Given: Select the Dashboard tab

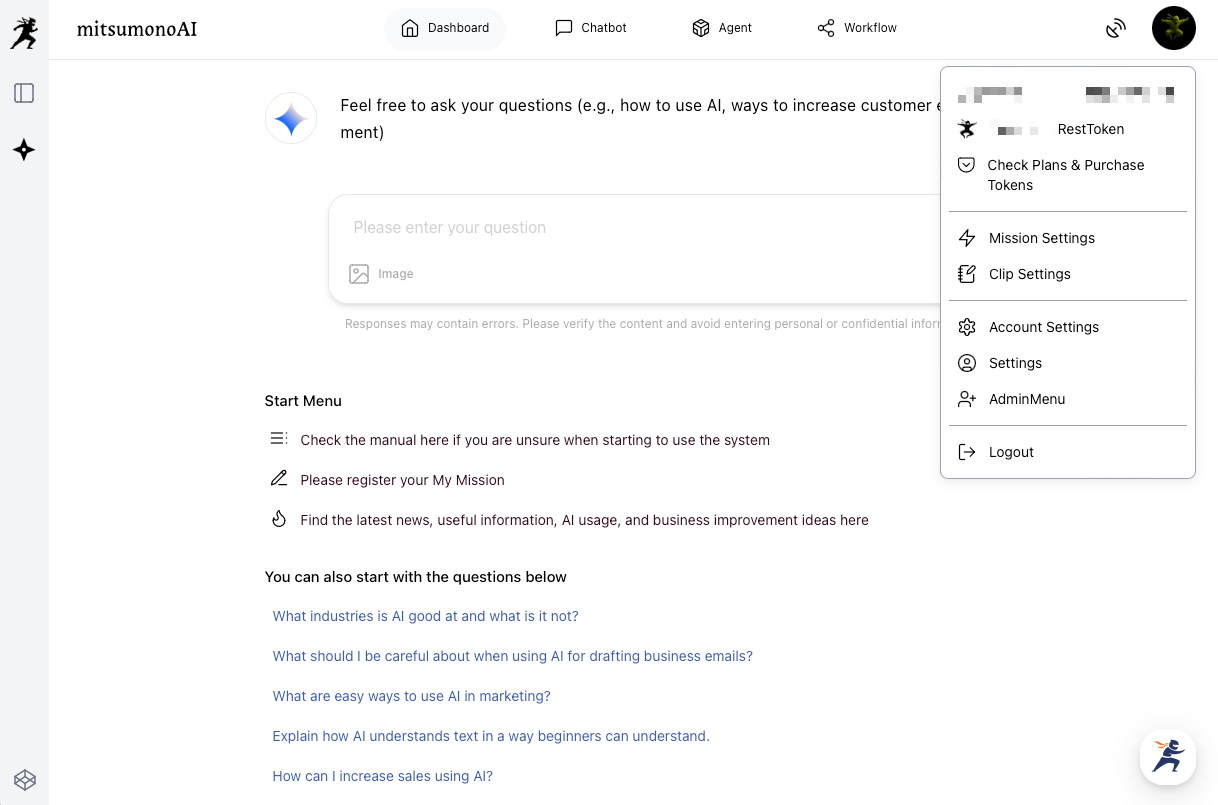Looking at the screenshot, I should coord(445,28).
